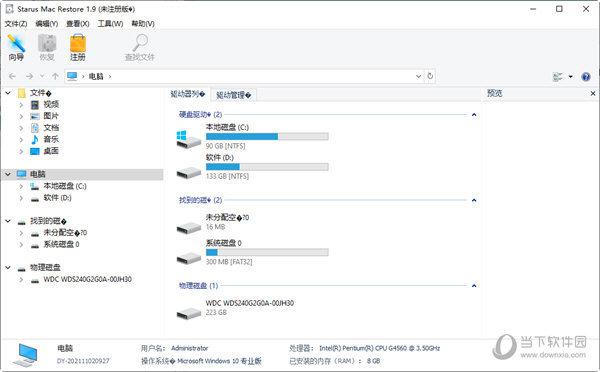Select 软件 (D:) drive icon in list
This screenshot has height=372, width=600.
[x=188, y=173]
